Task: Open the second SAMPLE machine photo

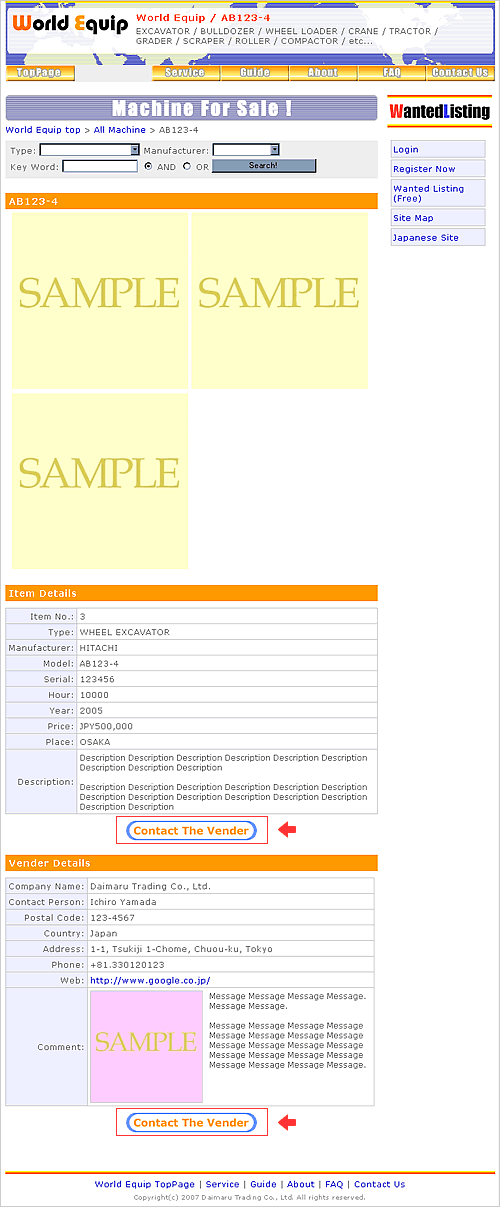Action: [279, 300]
